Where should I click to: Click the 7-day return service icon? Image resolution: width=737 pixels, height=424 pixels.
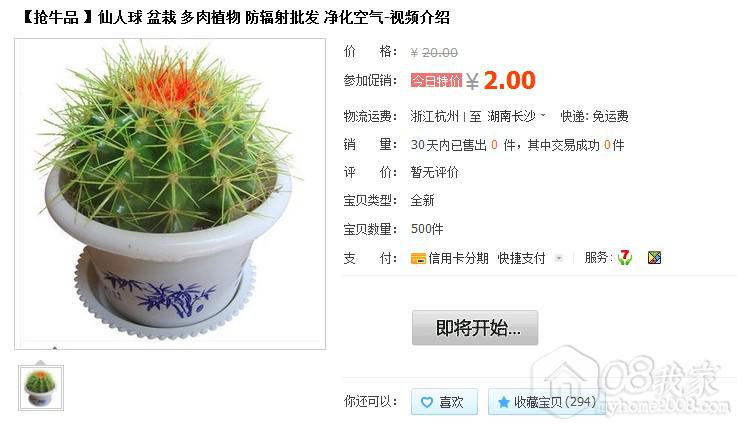625,258
